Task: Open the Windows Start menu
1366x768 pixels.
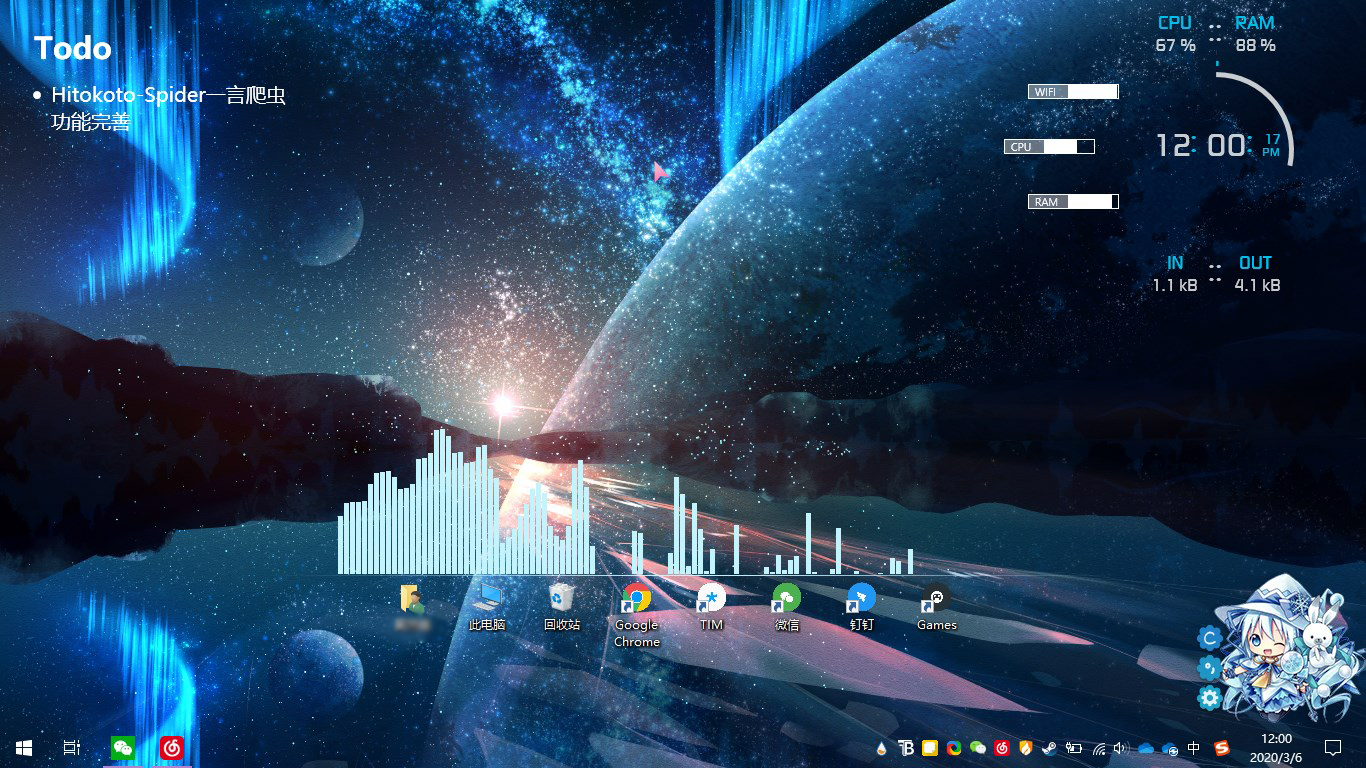Action: (x=24, y=747)
